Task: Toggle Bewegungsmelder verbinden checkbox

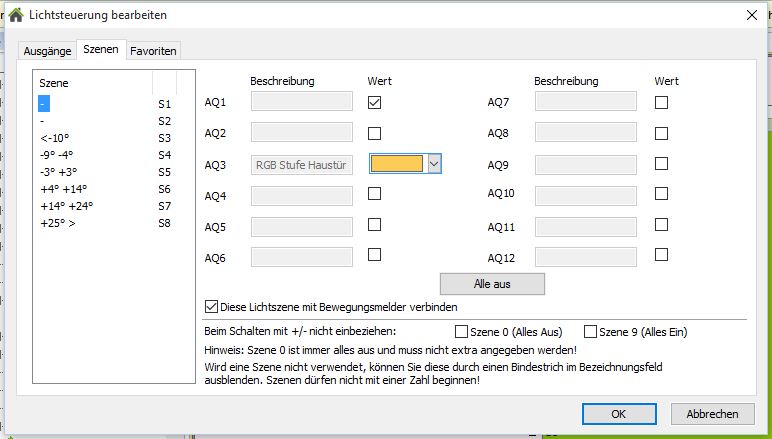Action: click(x=211, y=307)
